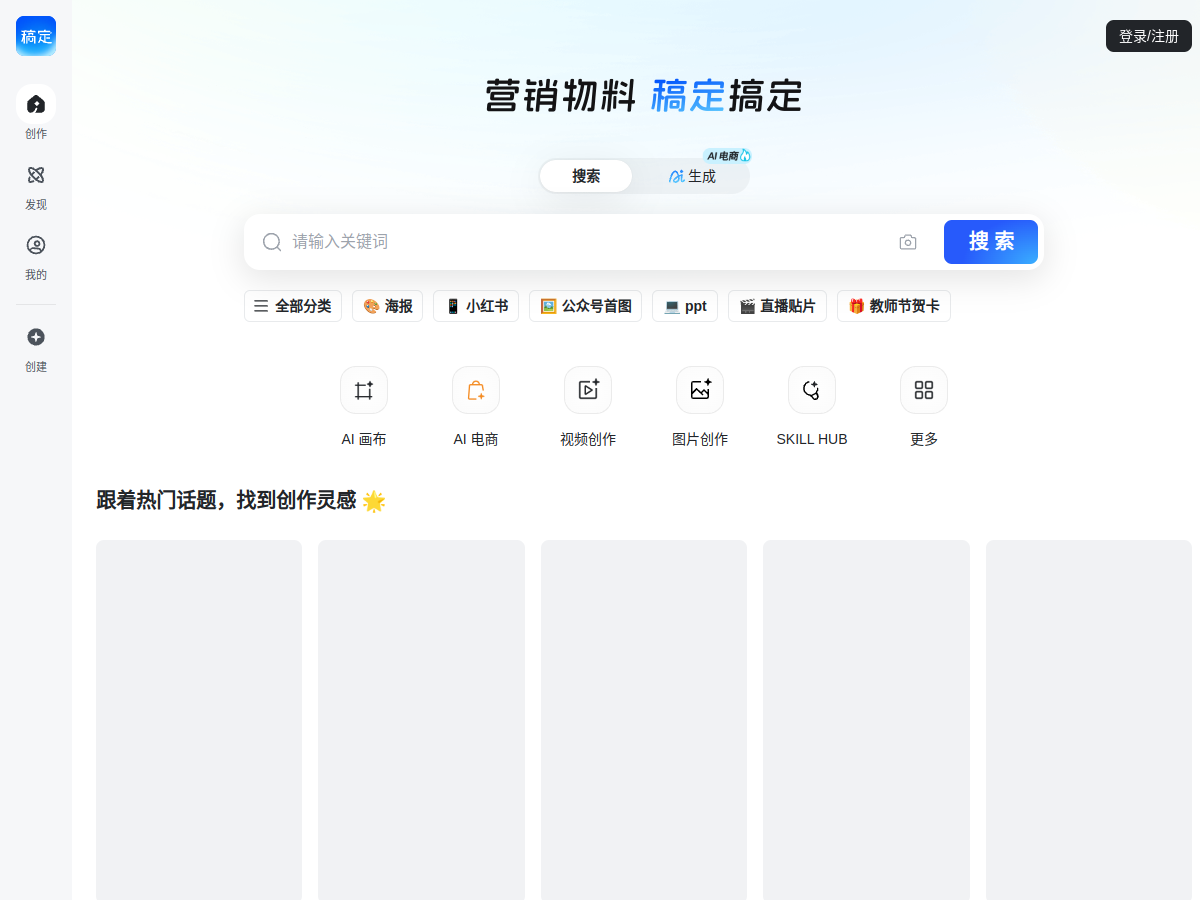Open the SKILL HUB icon
Viewport: 1200px width, 900px height.
click(x=812, y=390)
